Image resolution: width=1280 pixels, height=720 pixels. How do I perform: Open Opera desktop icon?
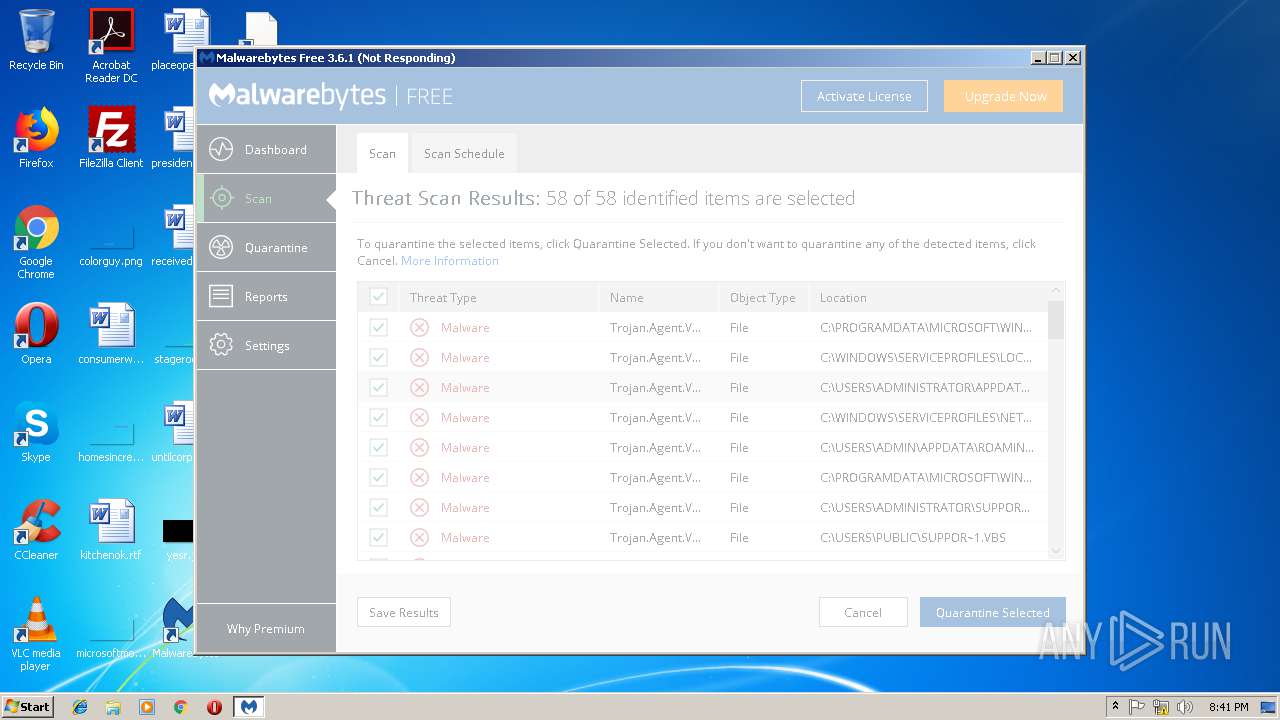[x=36, y=334]
